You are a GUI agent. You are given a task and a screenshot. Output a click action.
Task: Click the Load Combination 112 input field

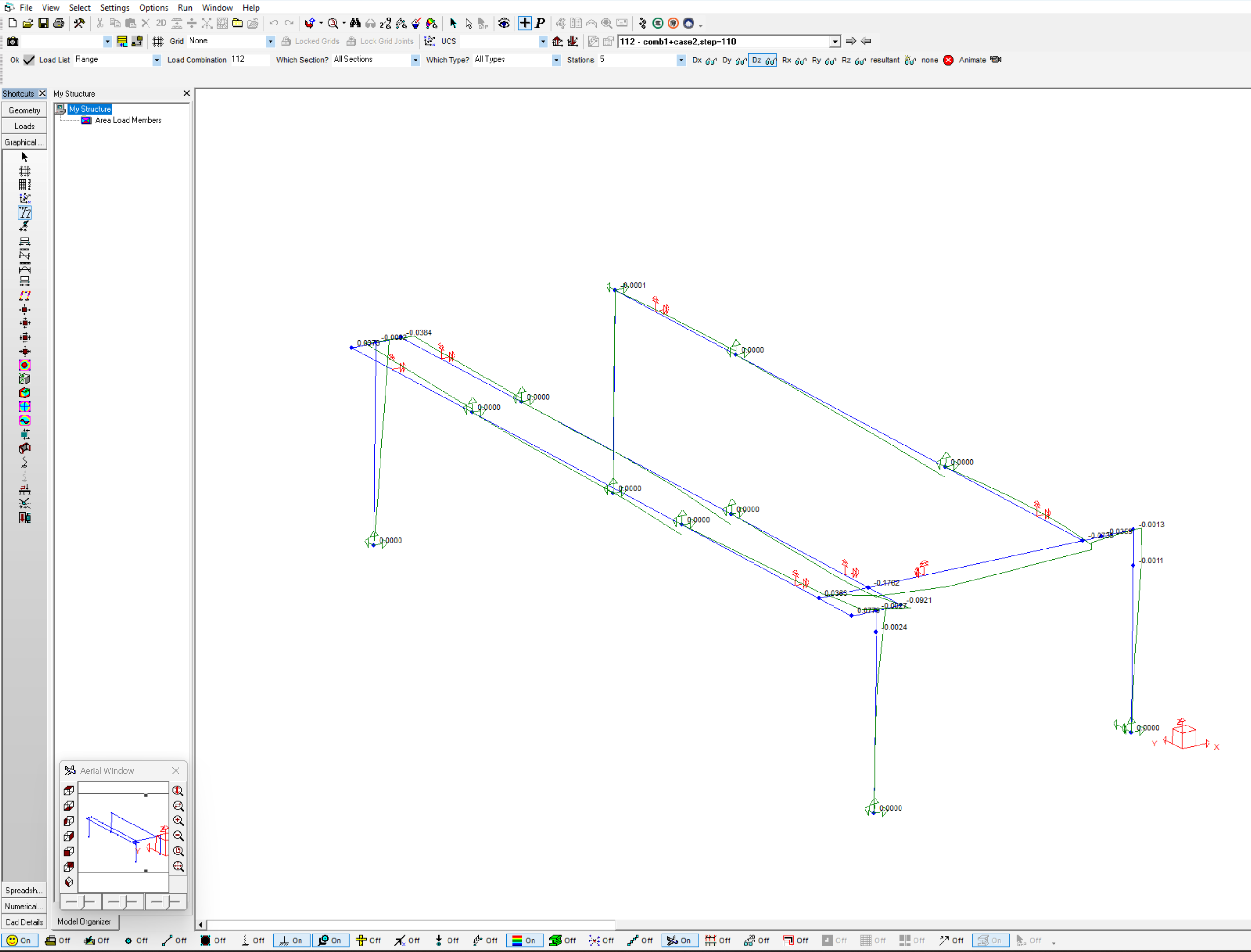(250, 60)
